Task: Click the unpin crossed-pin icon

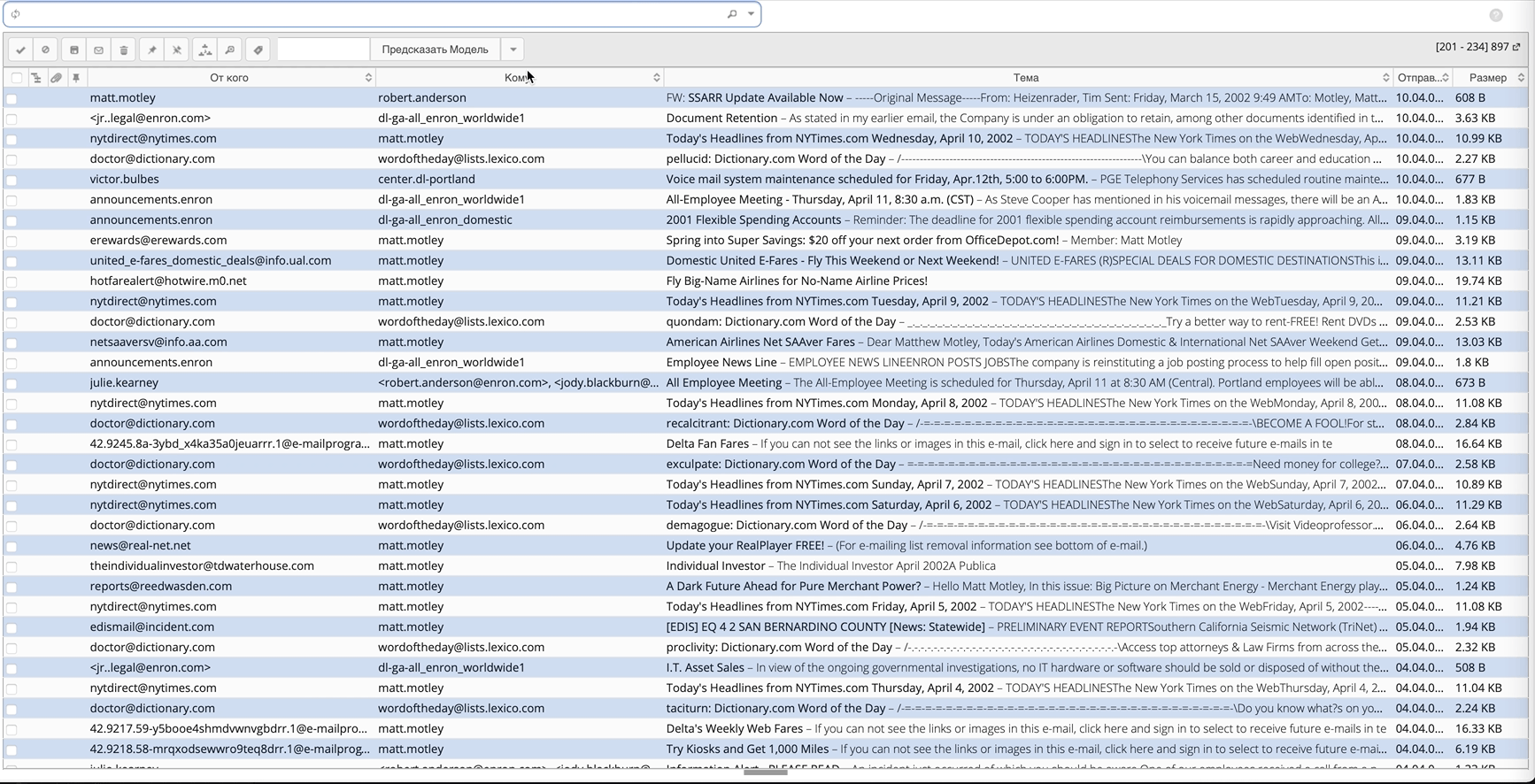Action: point(177,50)
